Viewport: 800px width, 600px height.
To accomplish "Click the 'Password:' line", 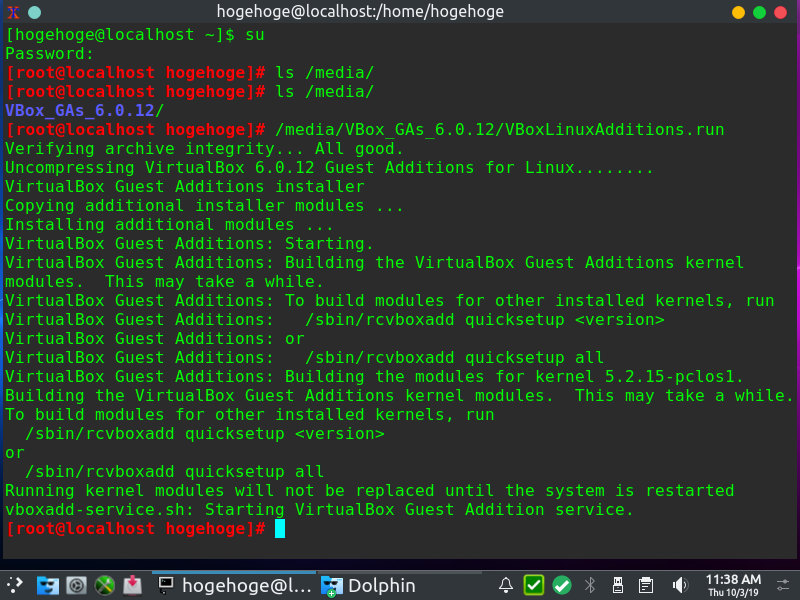I will point(49,54).
